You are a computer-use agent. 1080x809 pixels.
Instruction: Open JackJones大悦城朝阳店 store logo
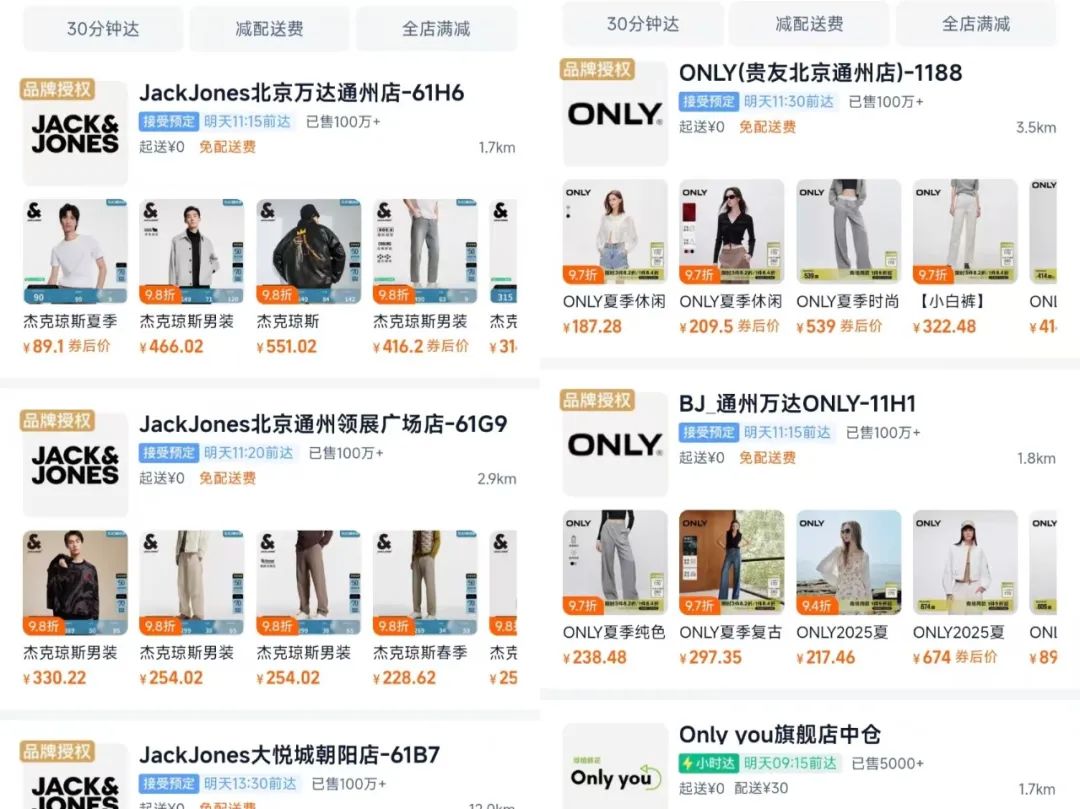(75, 777)
